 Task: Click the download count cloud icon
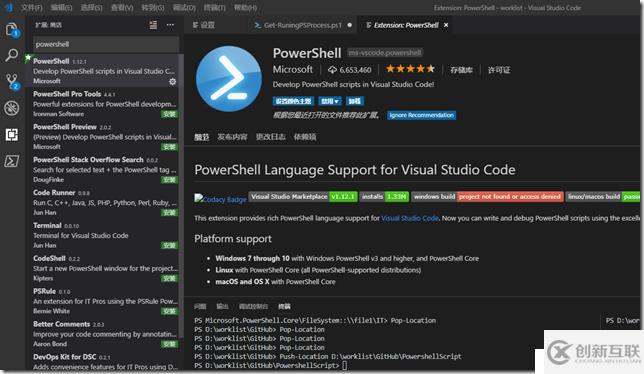click(x=332, y=70)
